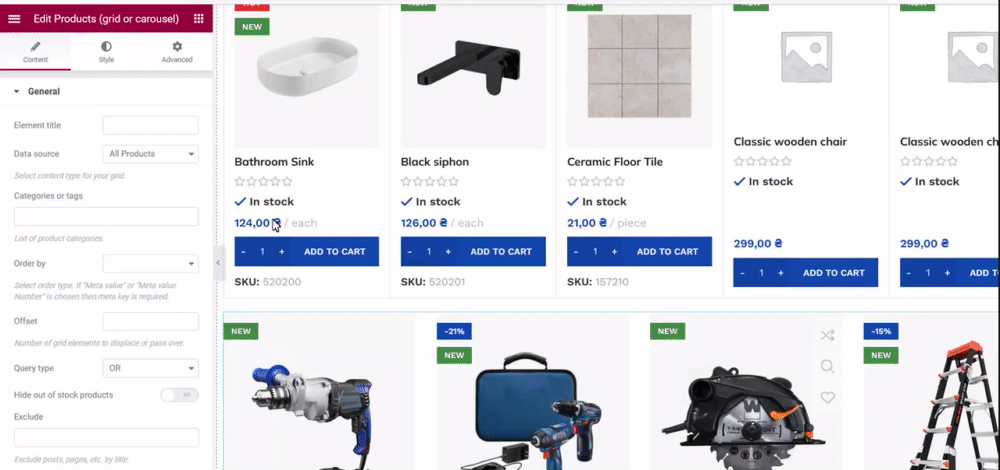Decrease Bathroom Sink quantity with minus
Viewport: 1000px width, 470px height.
243,252
